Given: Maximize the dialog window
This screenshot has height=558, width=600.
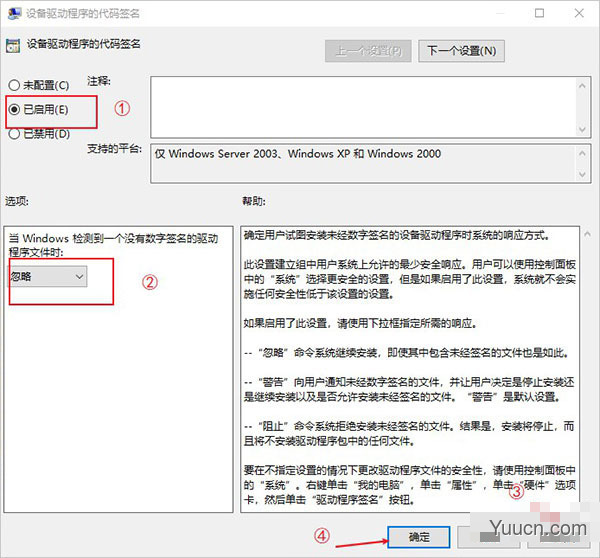Looking at the screenshot, I should coord(540,13).
